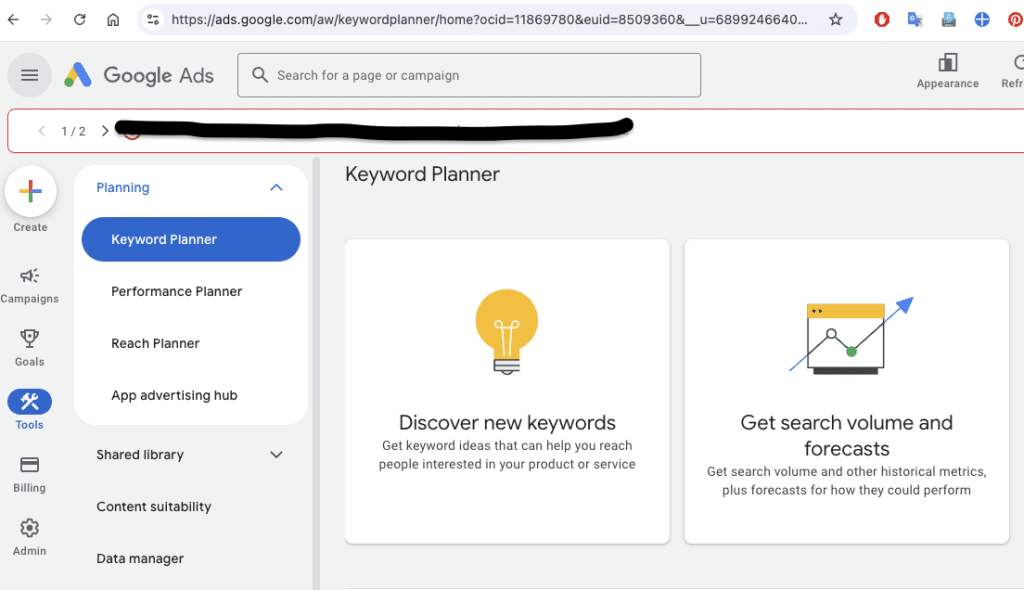Viewport: 1024px width, 590px height.
Task: Go back using the browser back arrow
Action: [x=13, y=20]
